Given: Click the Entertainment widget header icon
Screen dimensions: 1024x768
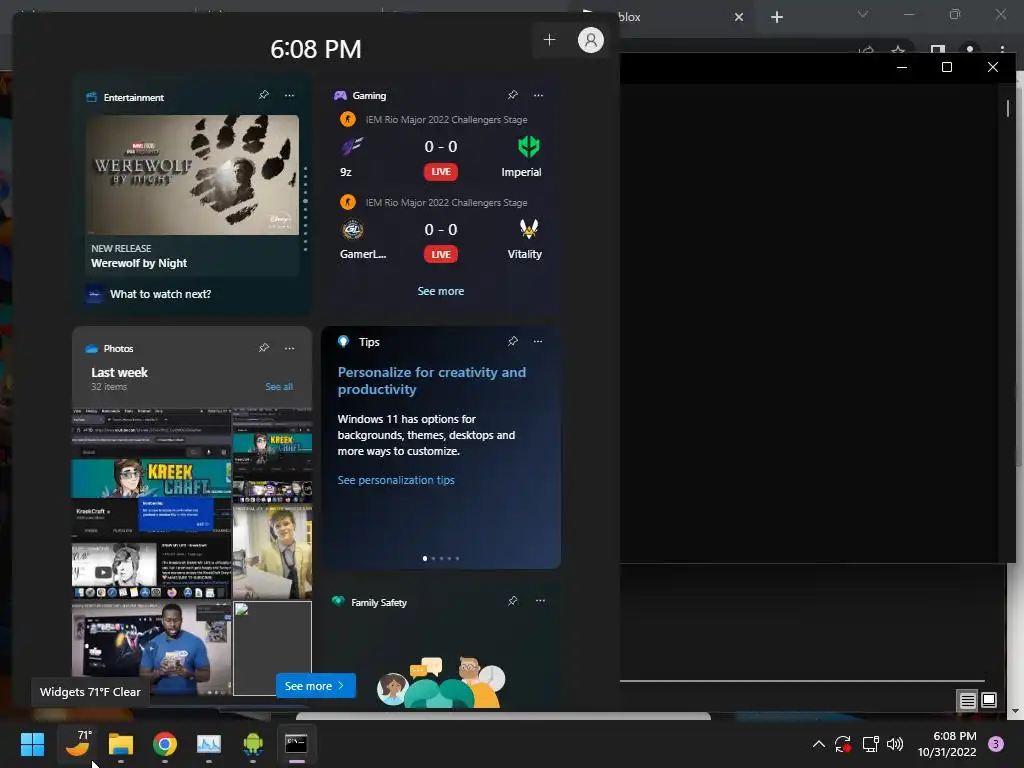Looking at the screenshot, I should (91, 97).
